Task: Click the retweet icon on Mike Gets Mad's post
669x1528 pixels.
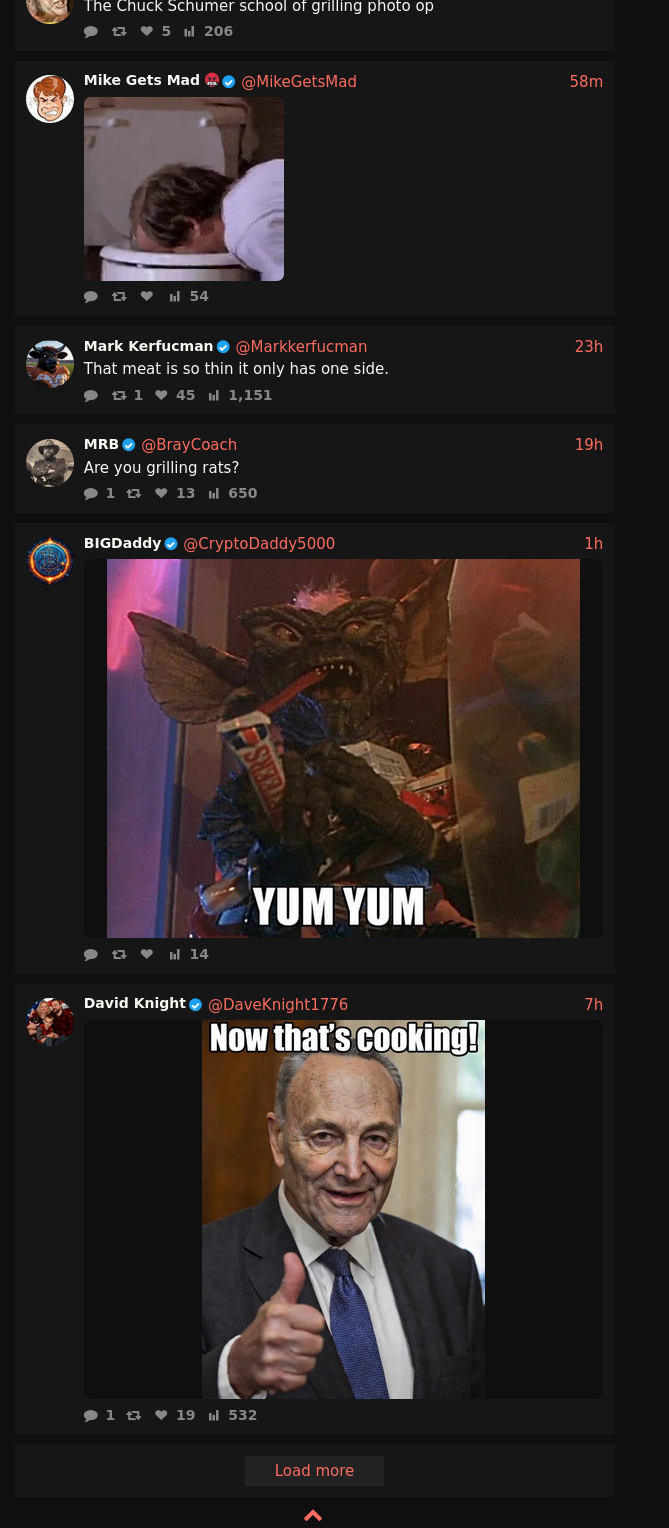Action: 119,296
